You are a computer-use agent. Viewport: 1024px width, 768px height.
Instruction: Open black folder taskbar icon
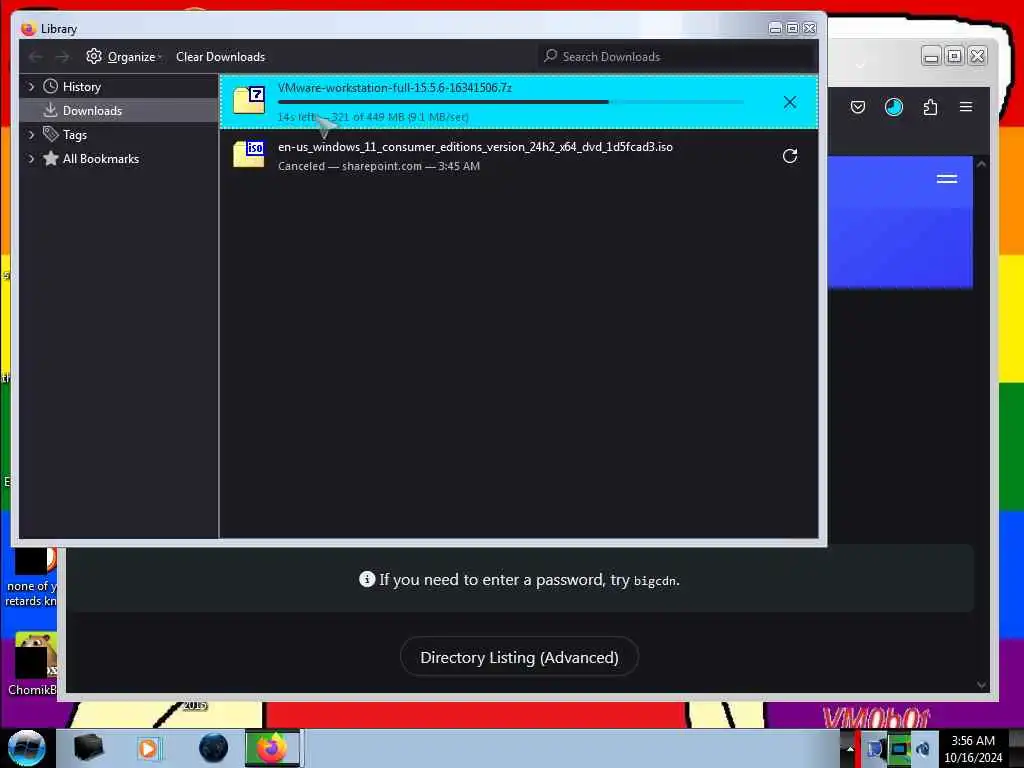pyautogui.click(x=89, y=748)
